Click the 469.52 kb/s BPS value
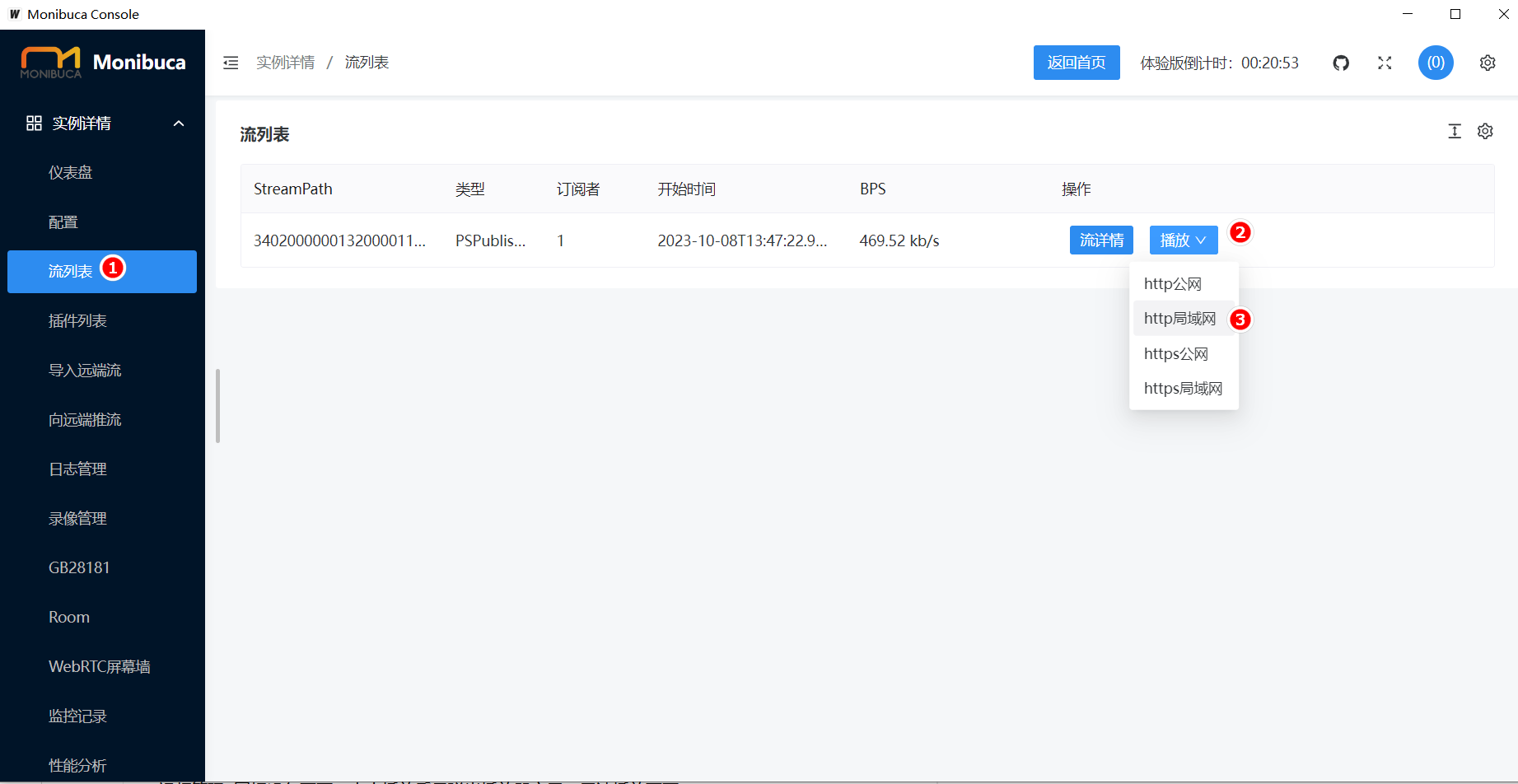This screenshot has width=1518, height=784. point(899,240)
